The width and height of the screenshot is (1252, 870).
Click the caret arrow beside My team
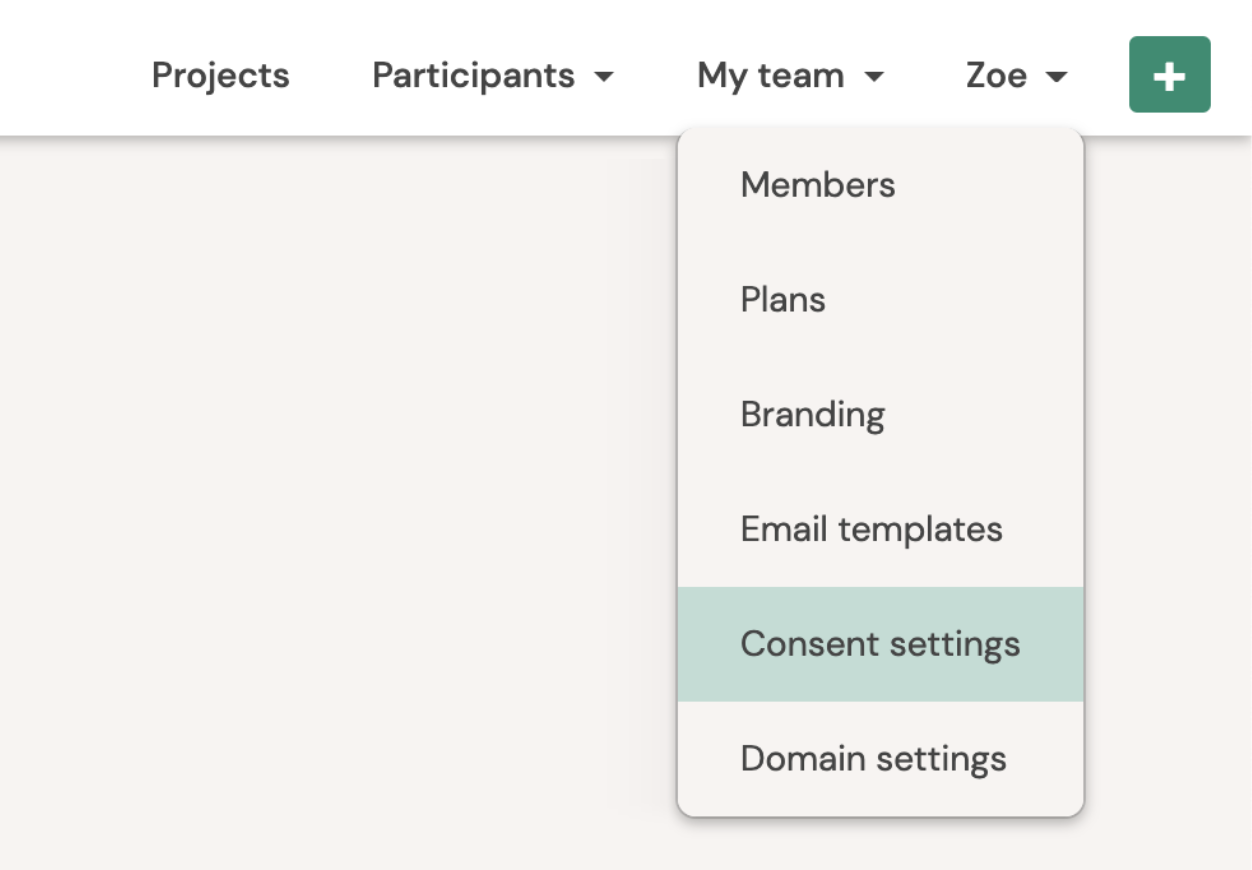(874, 77)
